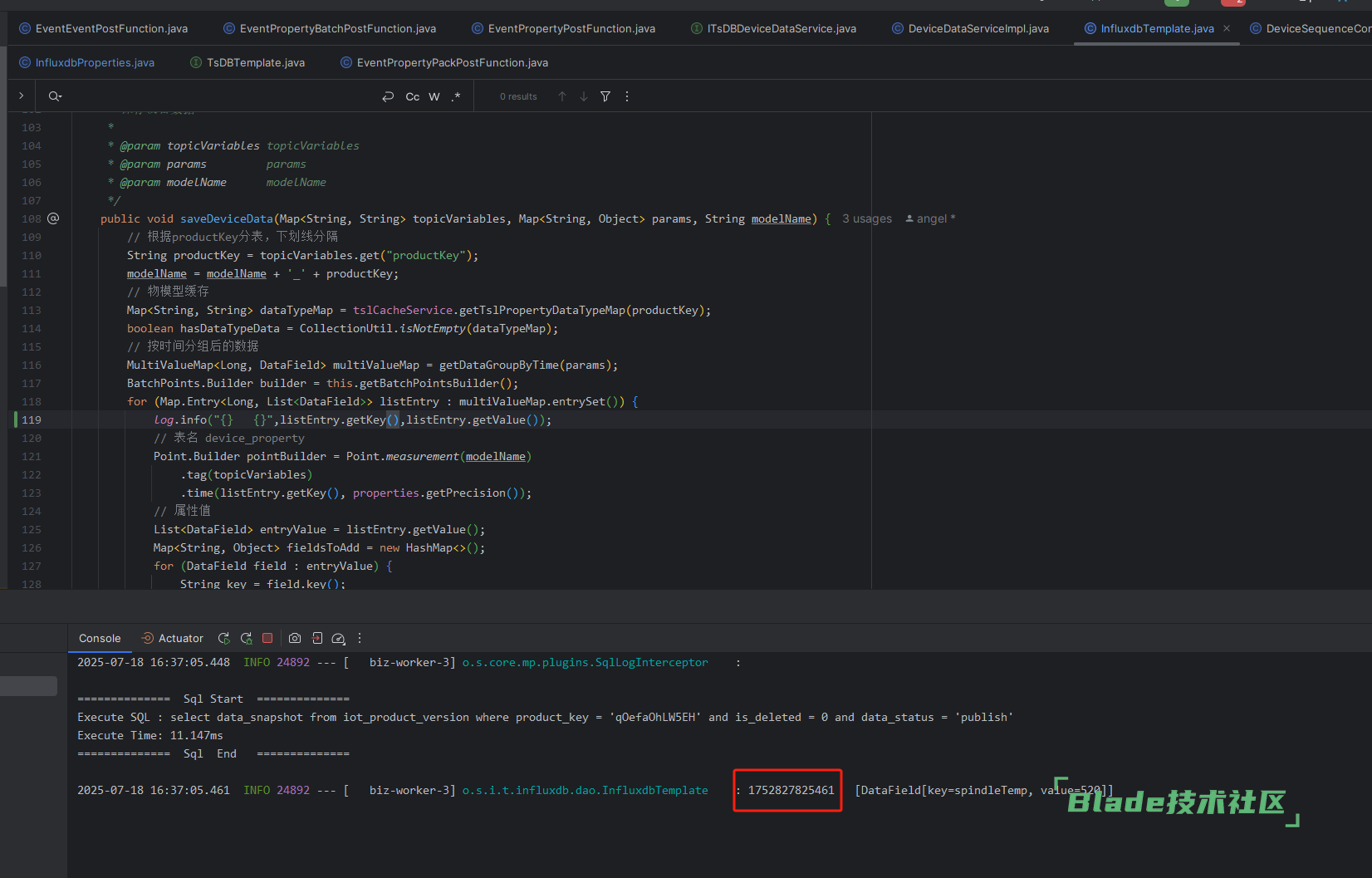The image size is (1372, 878).
Task: Click the Execute SQL line in console
Action: pos(545,717)
